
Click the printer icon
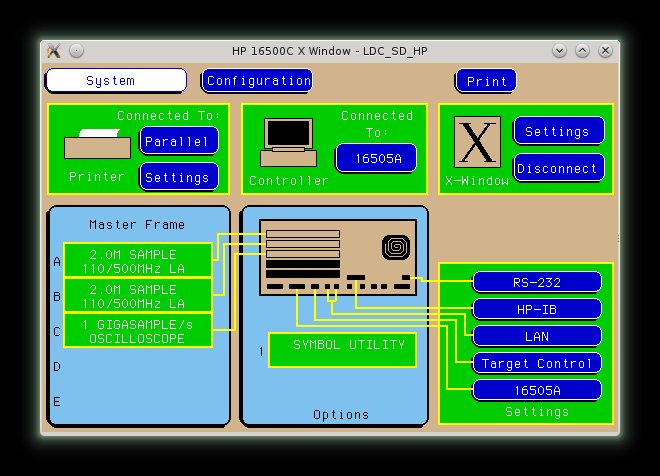(x=97, y=144)
